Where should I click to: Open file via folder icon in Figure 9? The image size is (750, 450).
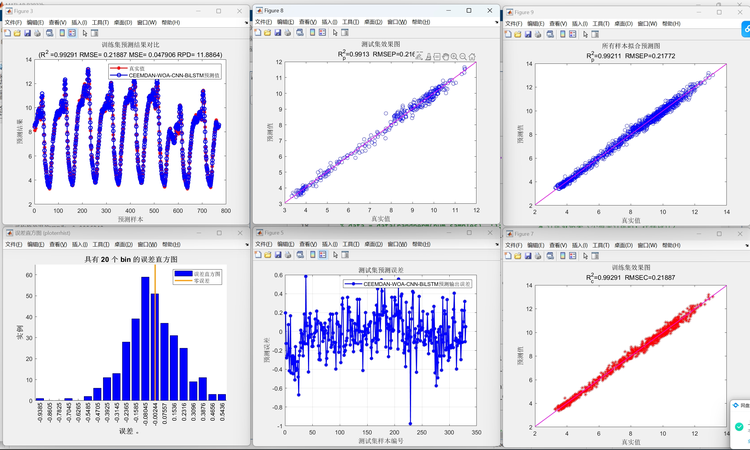518,34
